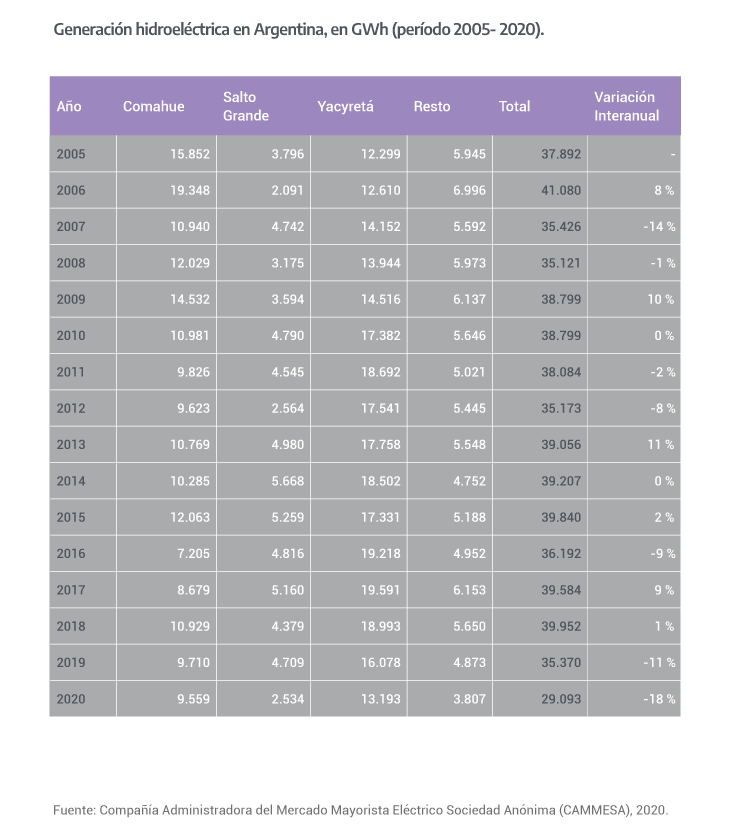The height and width of the screenshot is (830, 733).
Task: Select the Resto column header
Action: (x=432, y=107)
